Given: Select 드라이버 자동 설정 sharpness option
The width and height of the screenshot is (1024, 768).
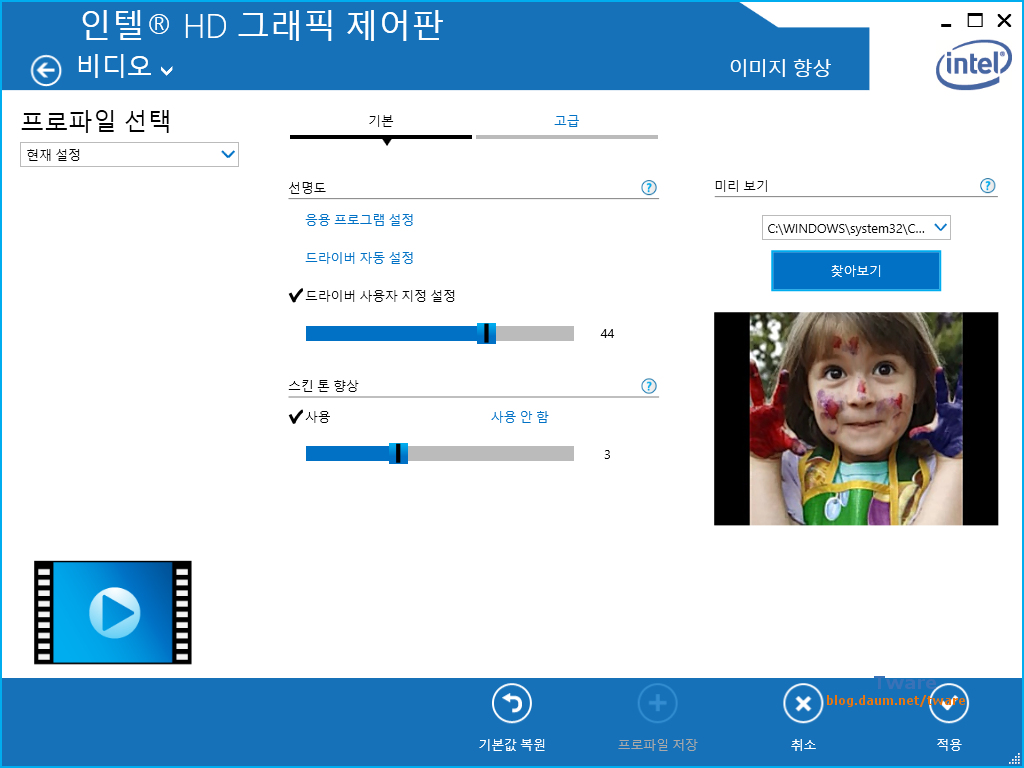Looking at the screenshot, I should (x=359, y=258).
